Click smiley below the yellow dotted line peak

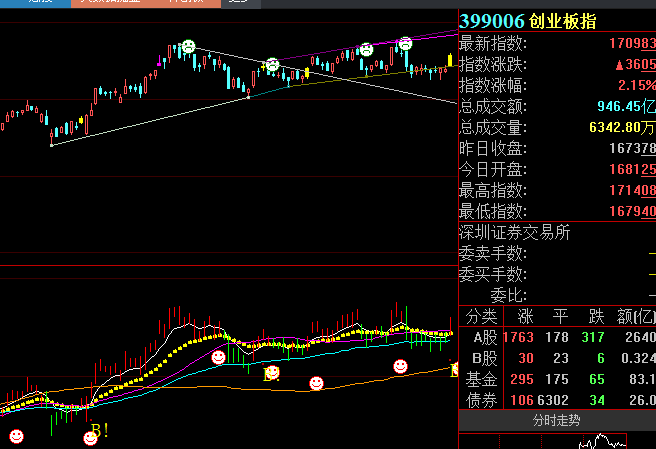pyautogui.click(x=218, y=357)
